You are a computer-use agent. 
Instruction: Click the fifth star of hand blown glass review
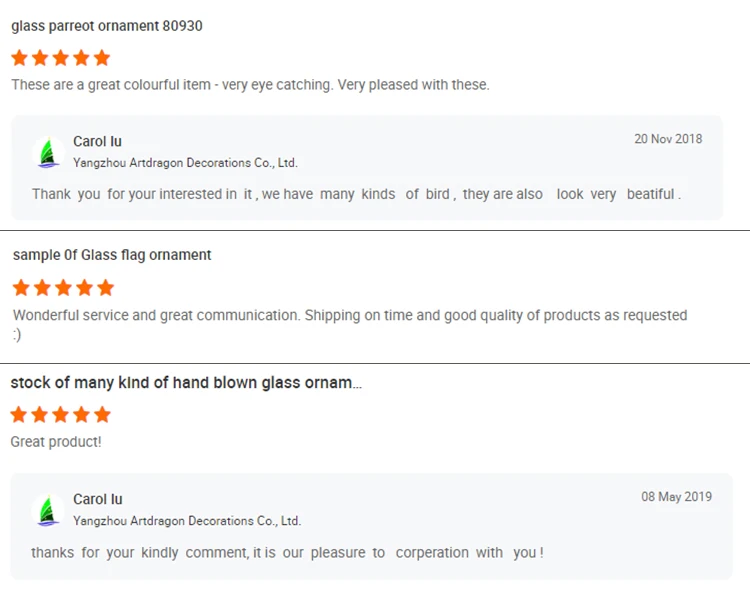102,415
